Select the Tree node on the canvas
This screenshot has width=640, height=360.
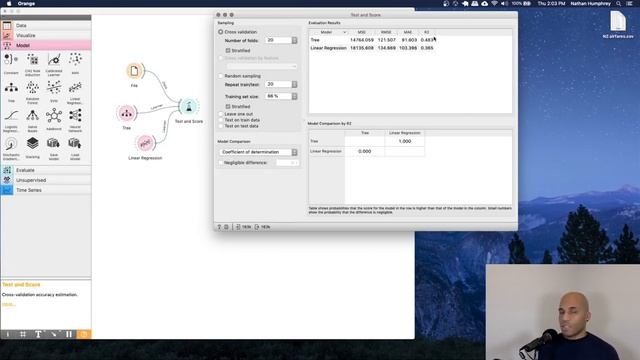click(x=127, y=113)
